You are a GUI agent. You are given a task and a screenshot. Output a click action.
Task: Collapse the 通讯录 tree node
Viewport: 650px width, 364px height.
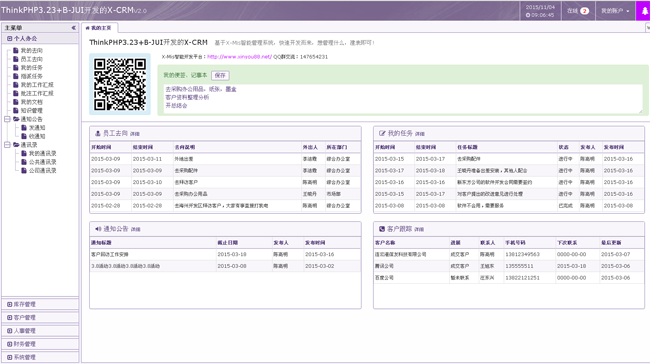point(7,145)
